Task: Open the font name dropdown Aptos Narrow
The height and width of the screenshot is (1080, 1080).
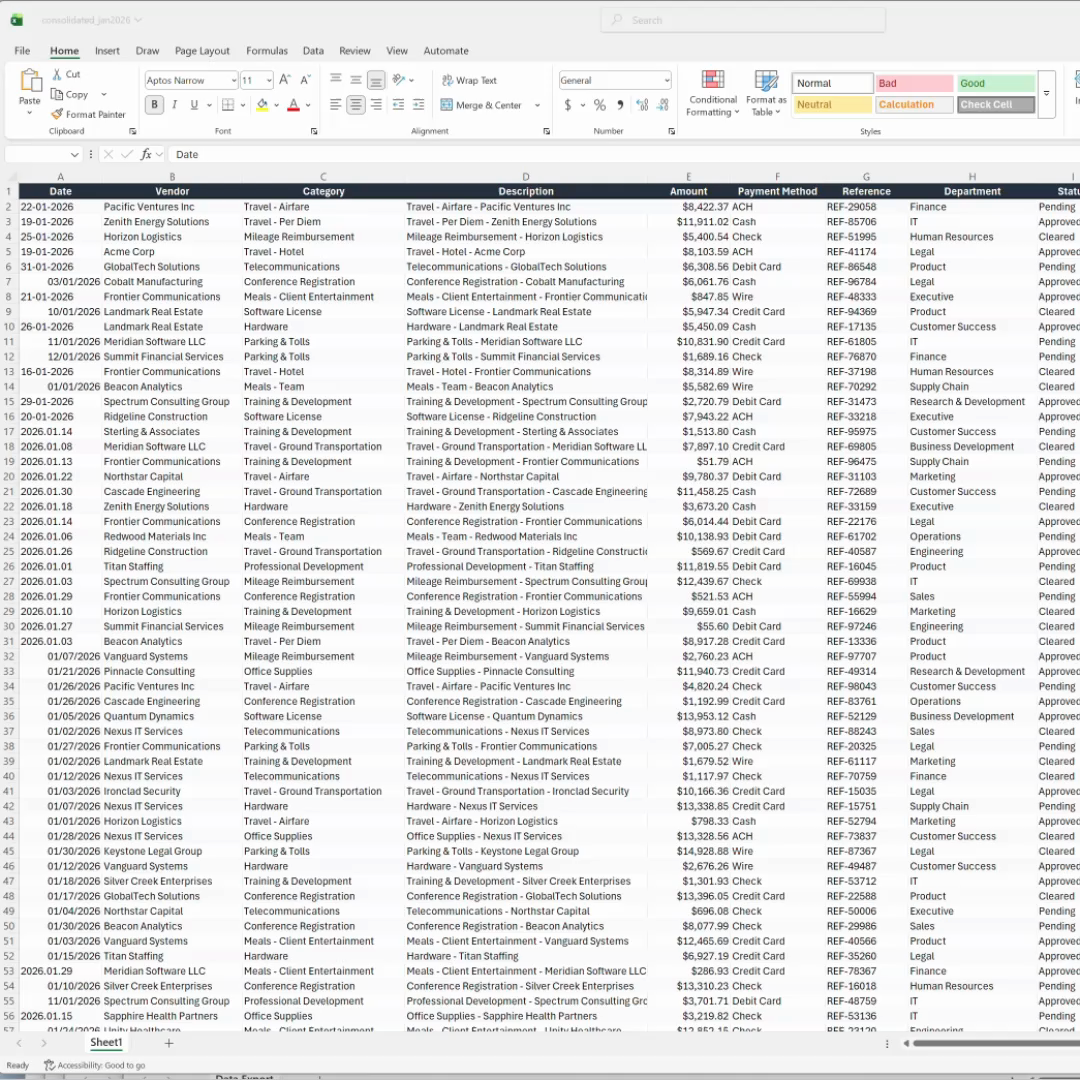Action: (191, 81)
